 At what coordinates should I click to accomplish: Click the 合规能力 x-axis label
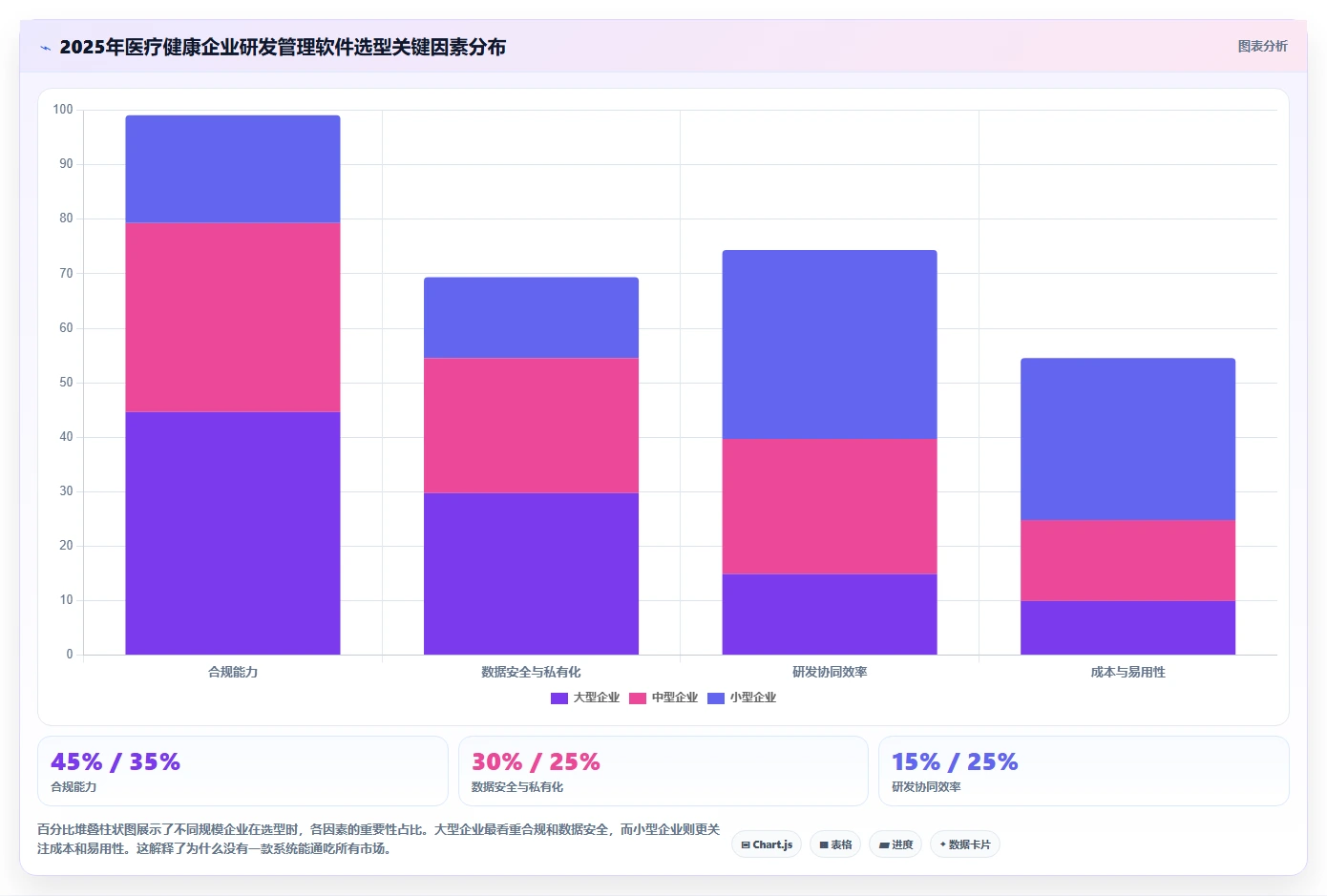[233, 672]
